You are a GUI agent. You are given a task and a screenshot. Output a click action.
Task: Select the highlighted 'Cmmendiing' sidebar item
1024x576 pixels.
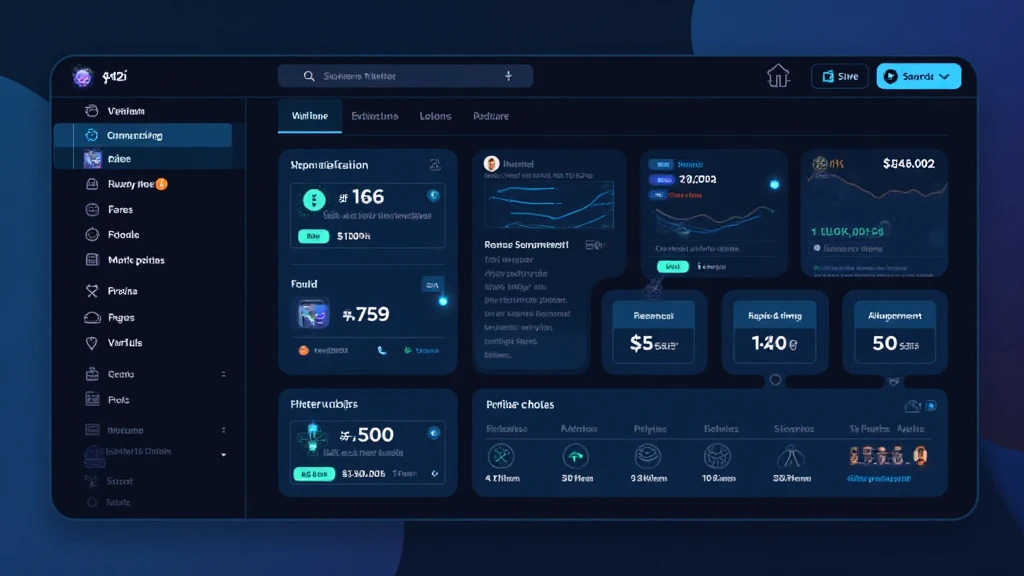(143, 135)
